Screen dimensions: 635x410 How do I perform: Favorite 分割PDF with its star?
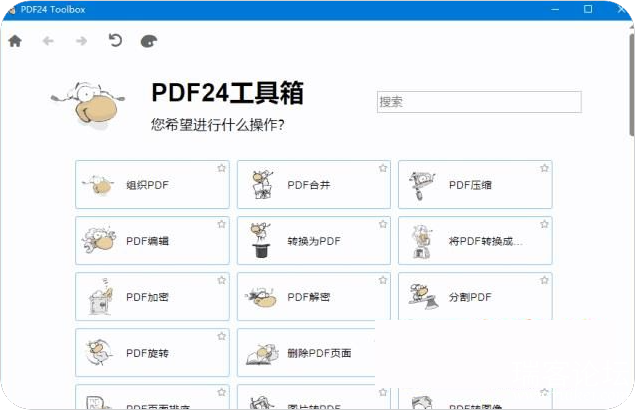544,280
